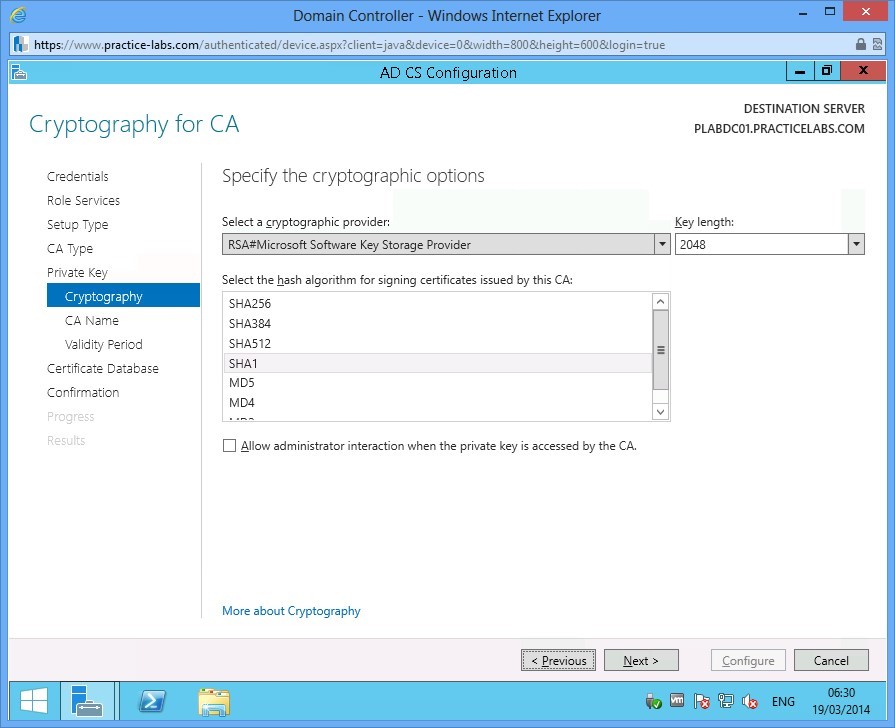Screen dimensions: 895x728
Task: Select SHA256 hash algorithm
Action: click(x=250, y=304)
